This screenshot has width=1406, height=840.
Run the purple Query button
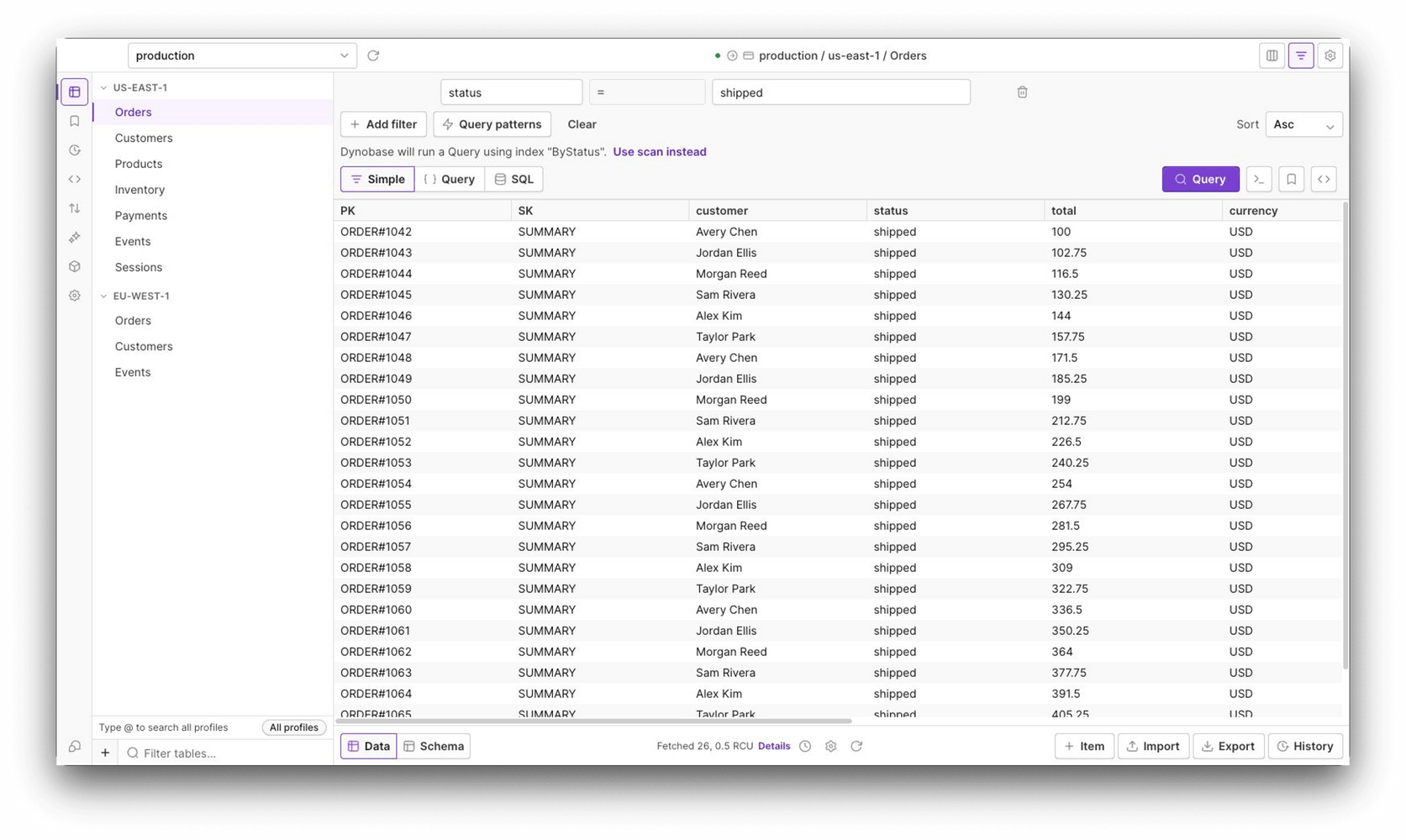[1200, 179]
